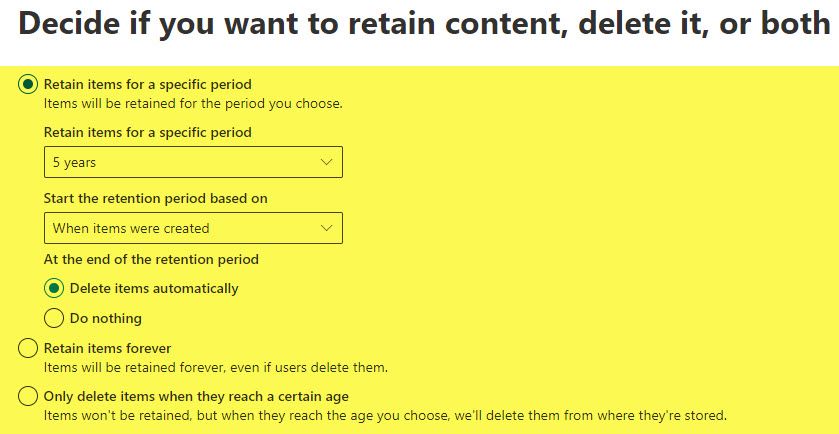Click the chevron in the 'When items were created' box

click(x=326, y=228)
